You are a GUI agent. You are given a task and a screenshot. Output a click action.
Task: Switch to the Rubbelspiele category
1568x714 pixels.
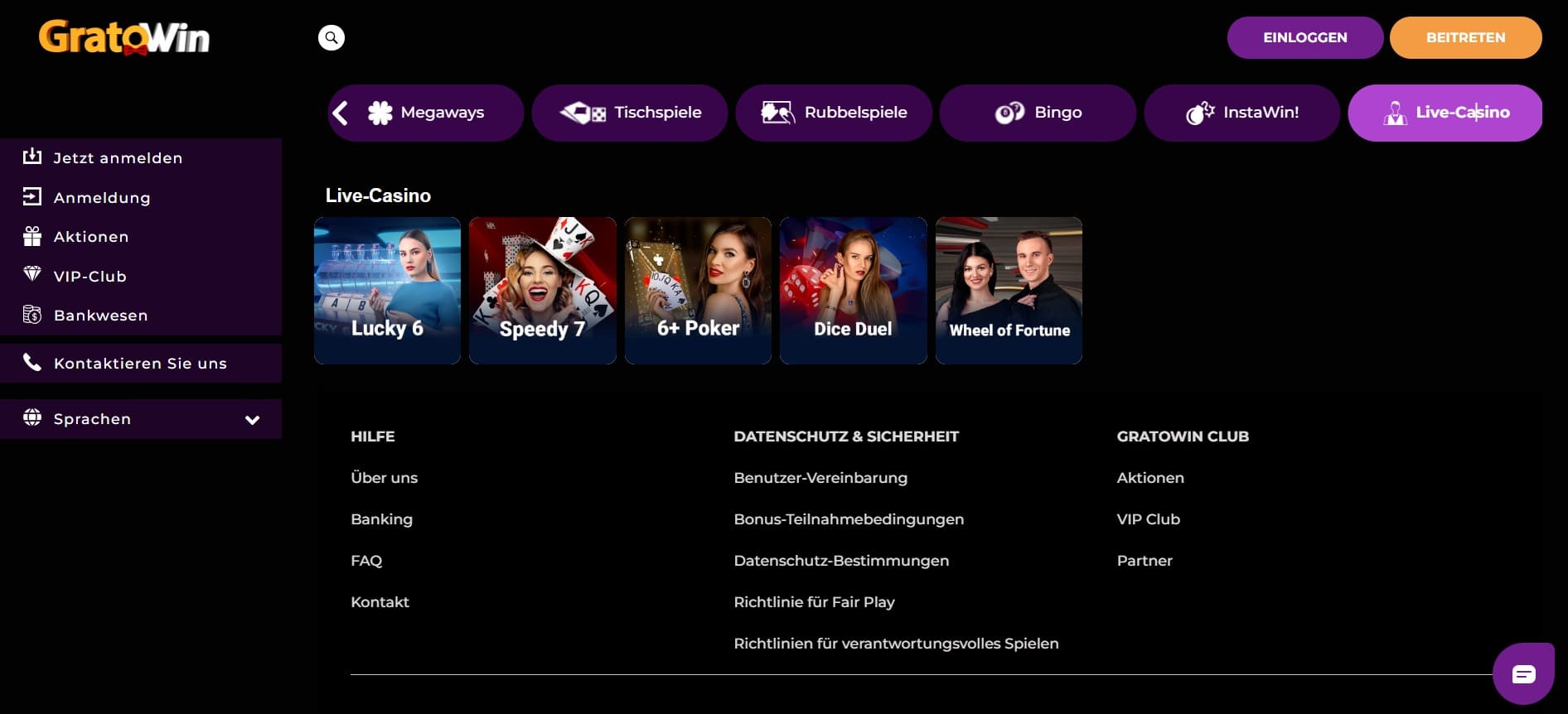click(834, 113)
